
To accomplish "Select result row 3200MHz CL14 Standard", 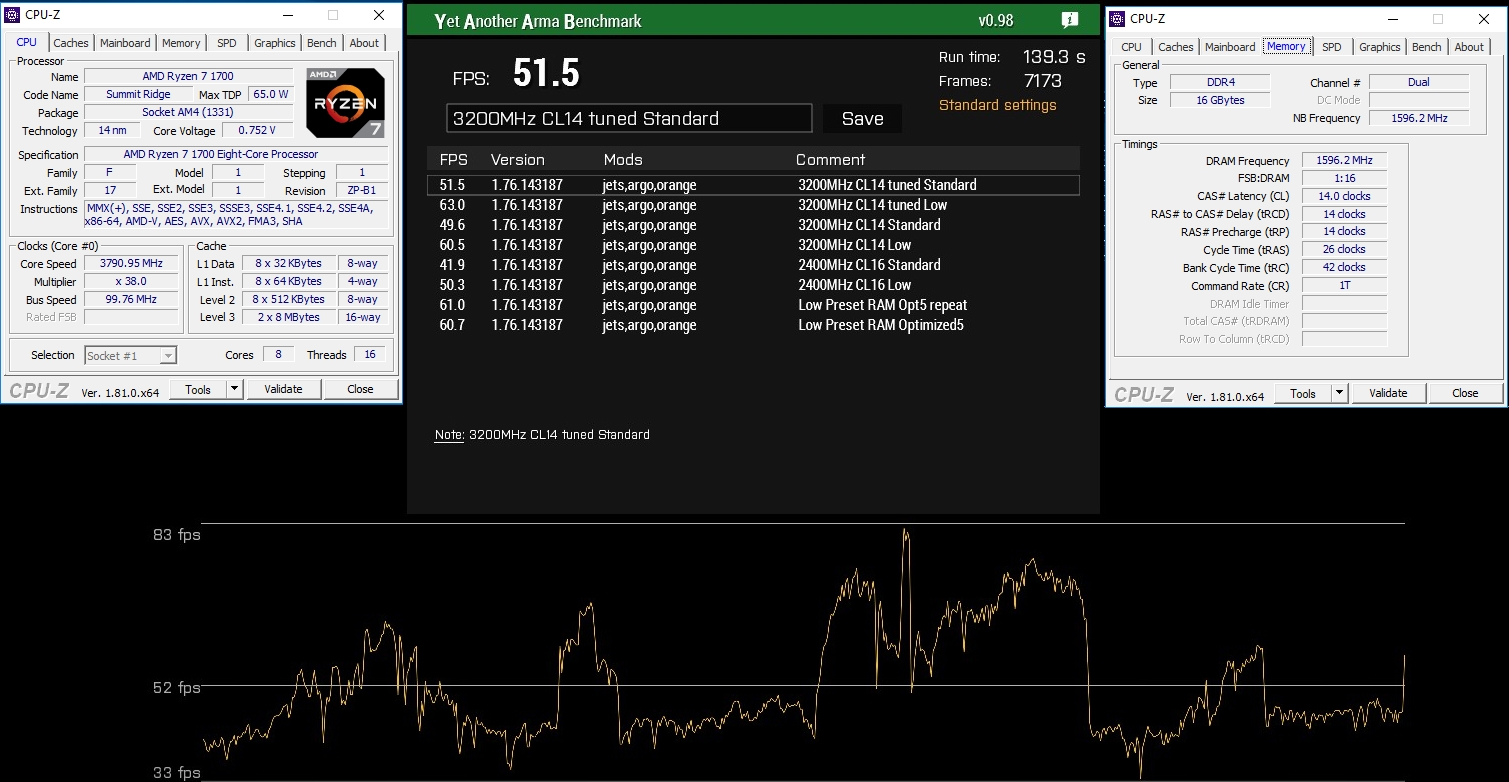I will click(x=753, y=225).
